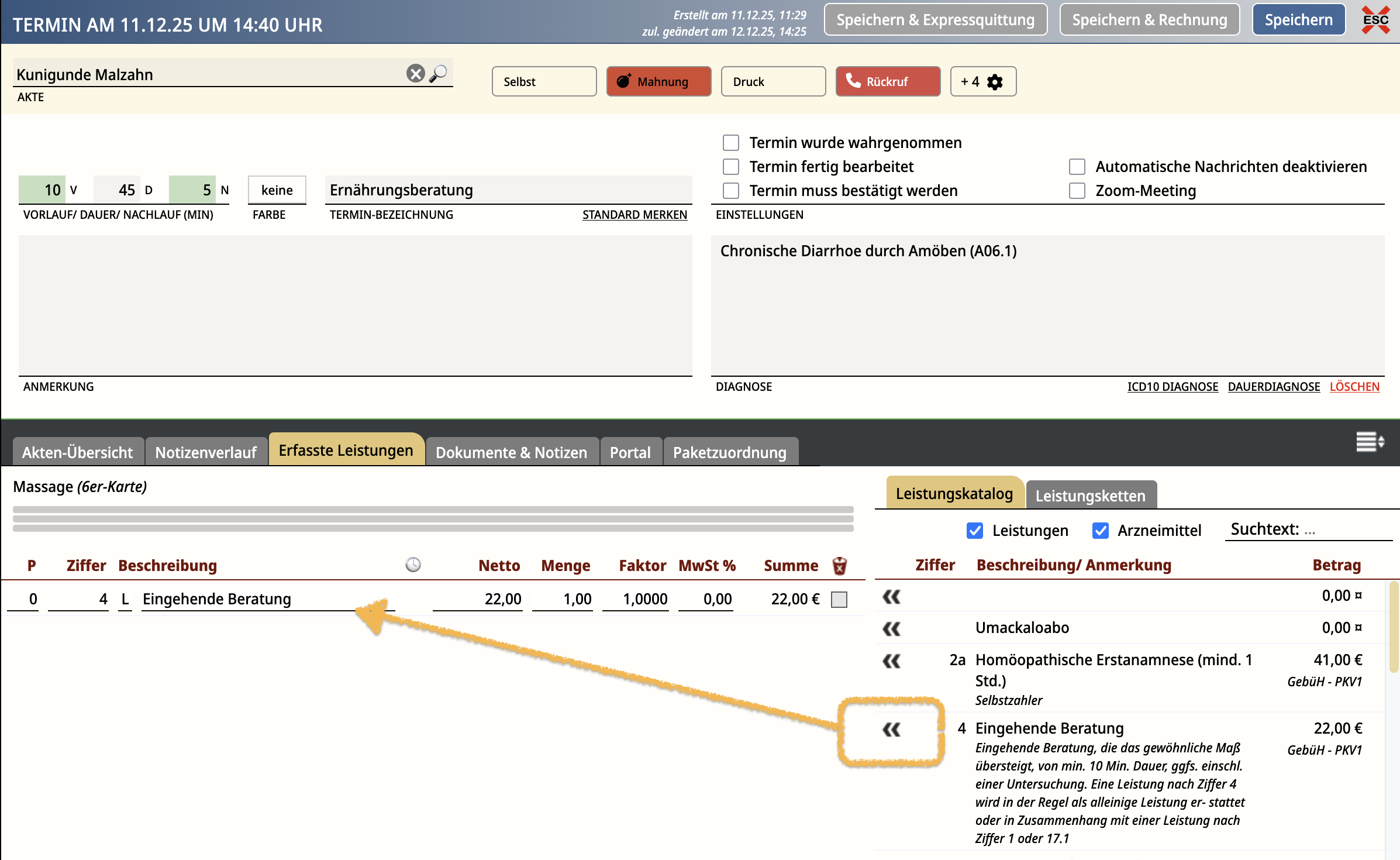Switch to Notizenverlauf tab
Image resolution: width=1400 pixels, height=860 pixels.
206,452
